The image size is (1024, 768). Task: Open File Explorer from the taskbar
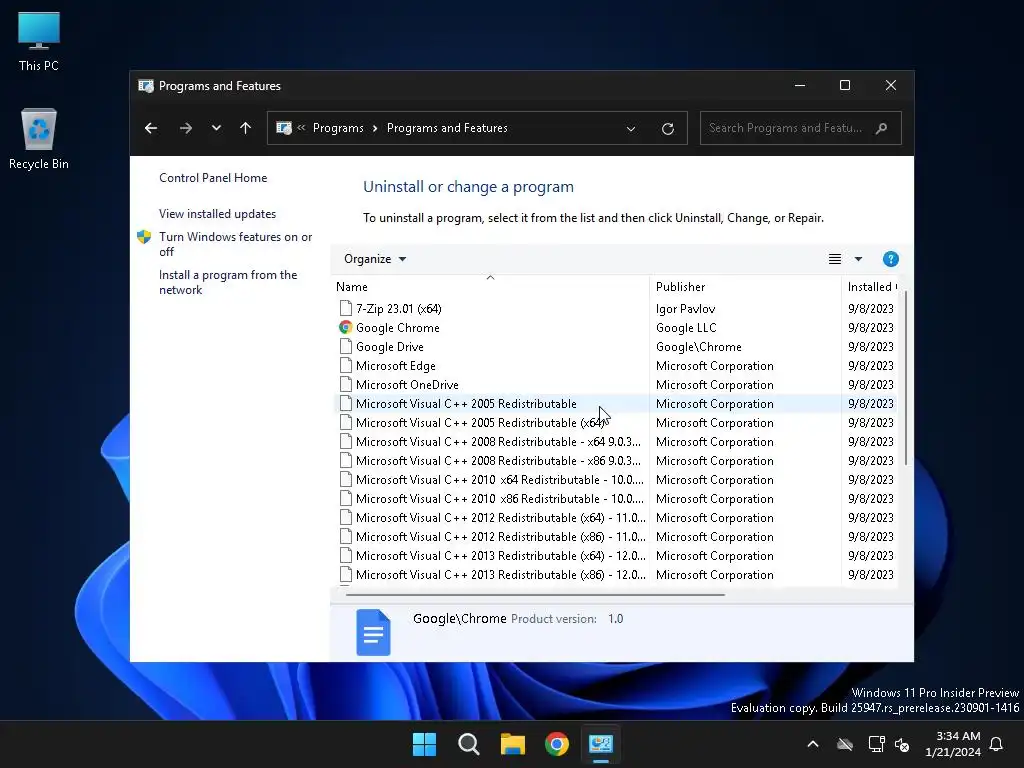(513, 744)
